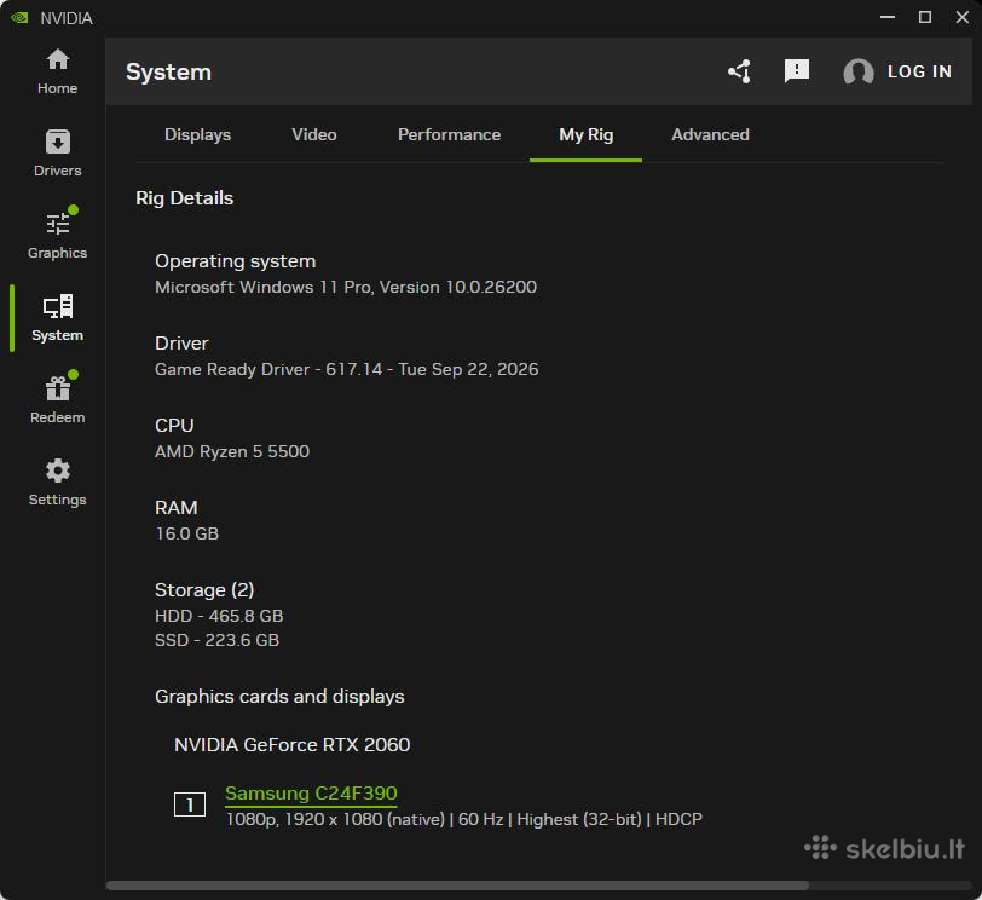Open the Settings gear page
Viewport: 982px width, 900px height.
[57, 482]
